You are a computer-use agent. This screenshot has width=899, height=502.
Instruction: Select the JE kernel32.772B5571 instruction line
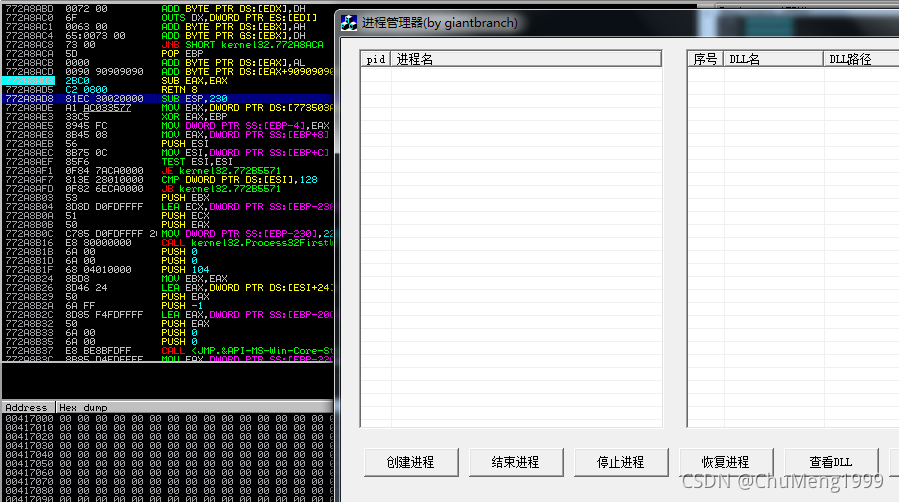click(x=167, y=171)
